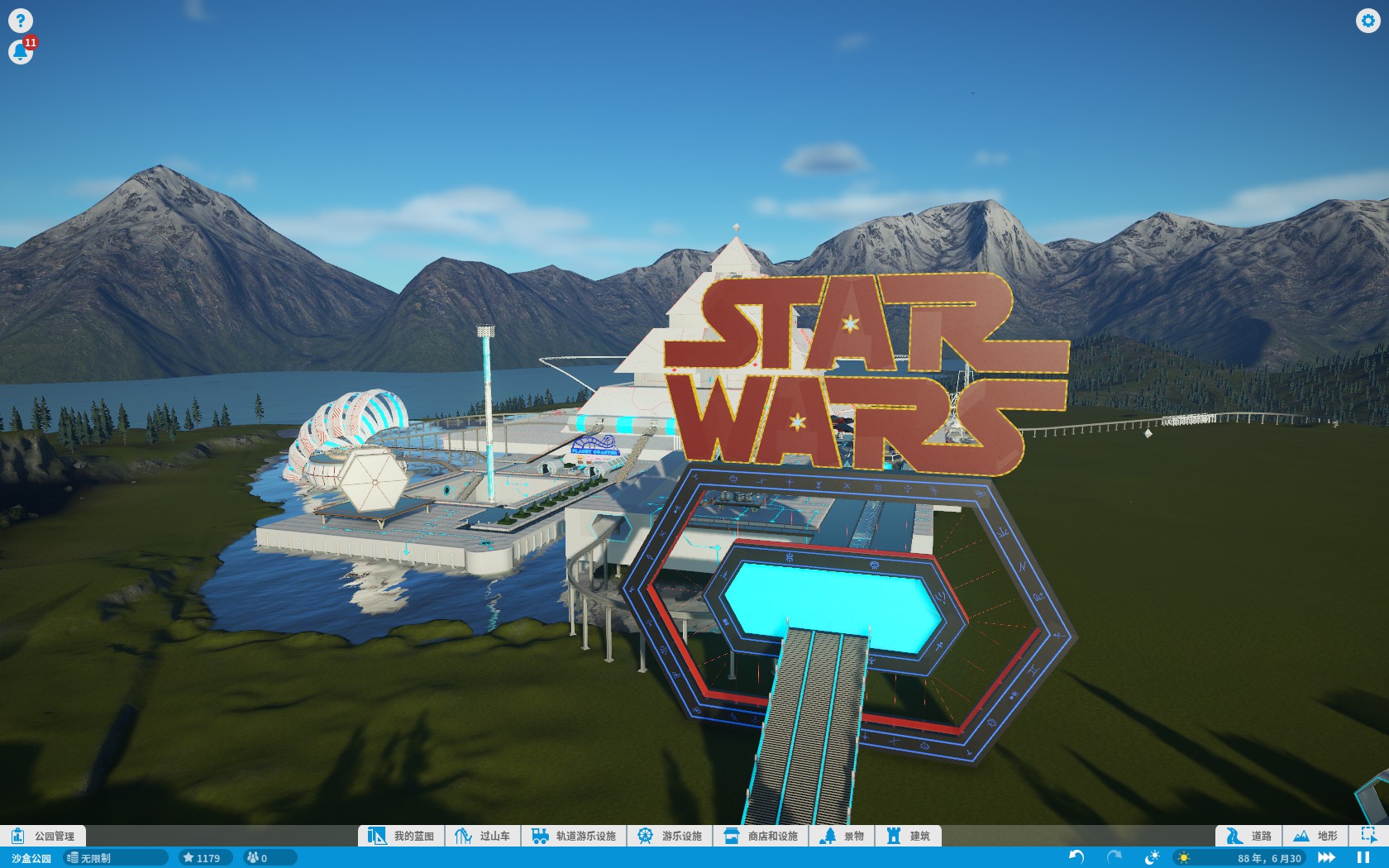Open the help question mark icon

[x=20, y=20]
